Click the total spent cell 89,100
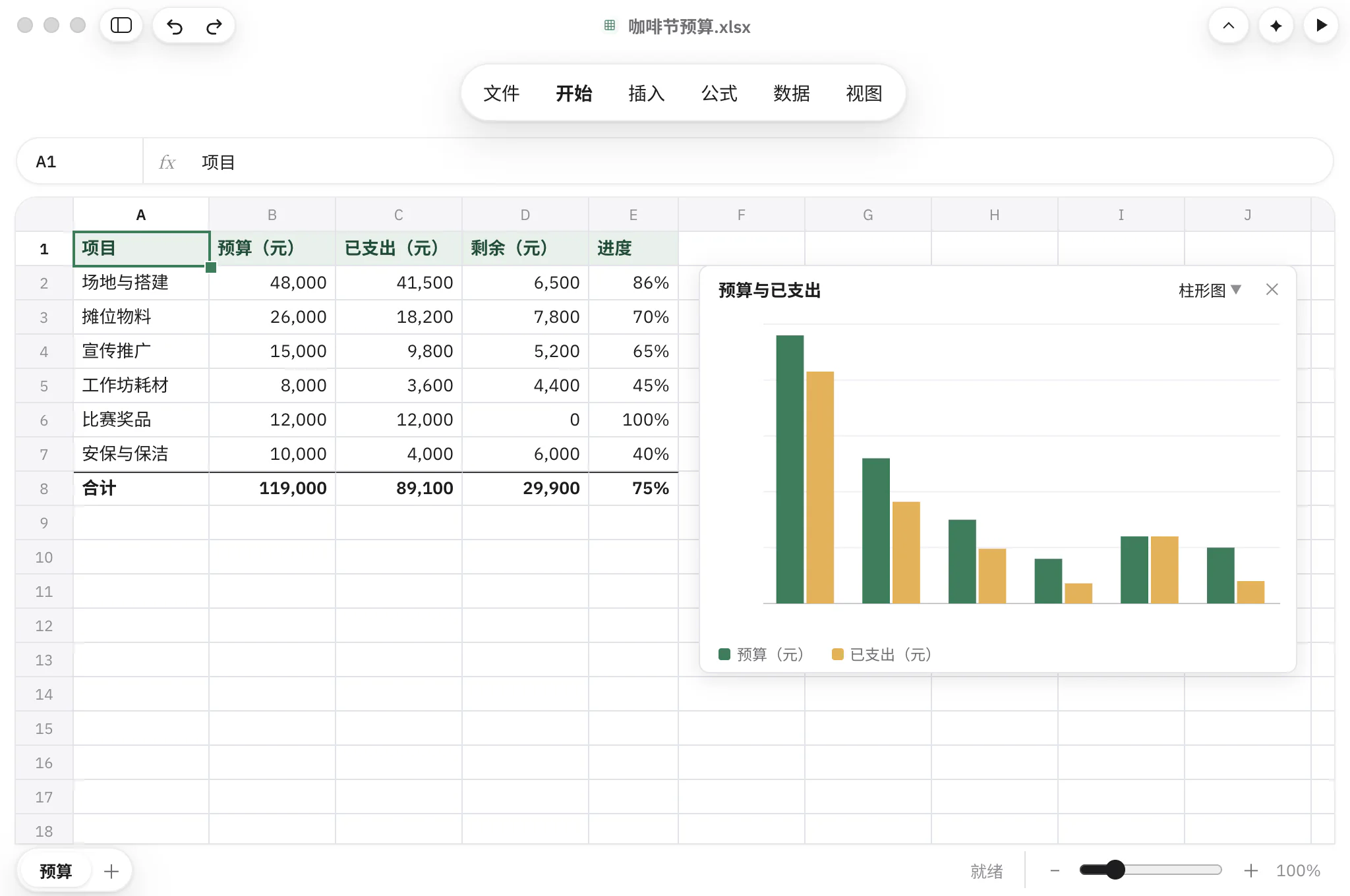The width and height of the screenshot is (1350, 896). [x=399, y=488]
